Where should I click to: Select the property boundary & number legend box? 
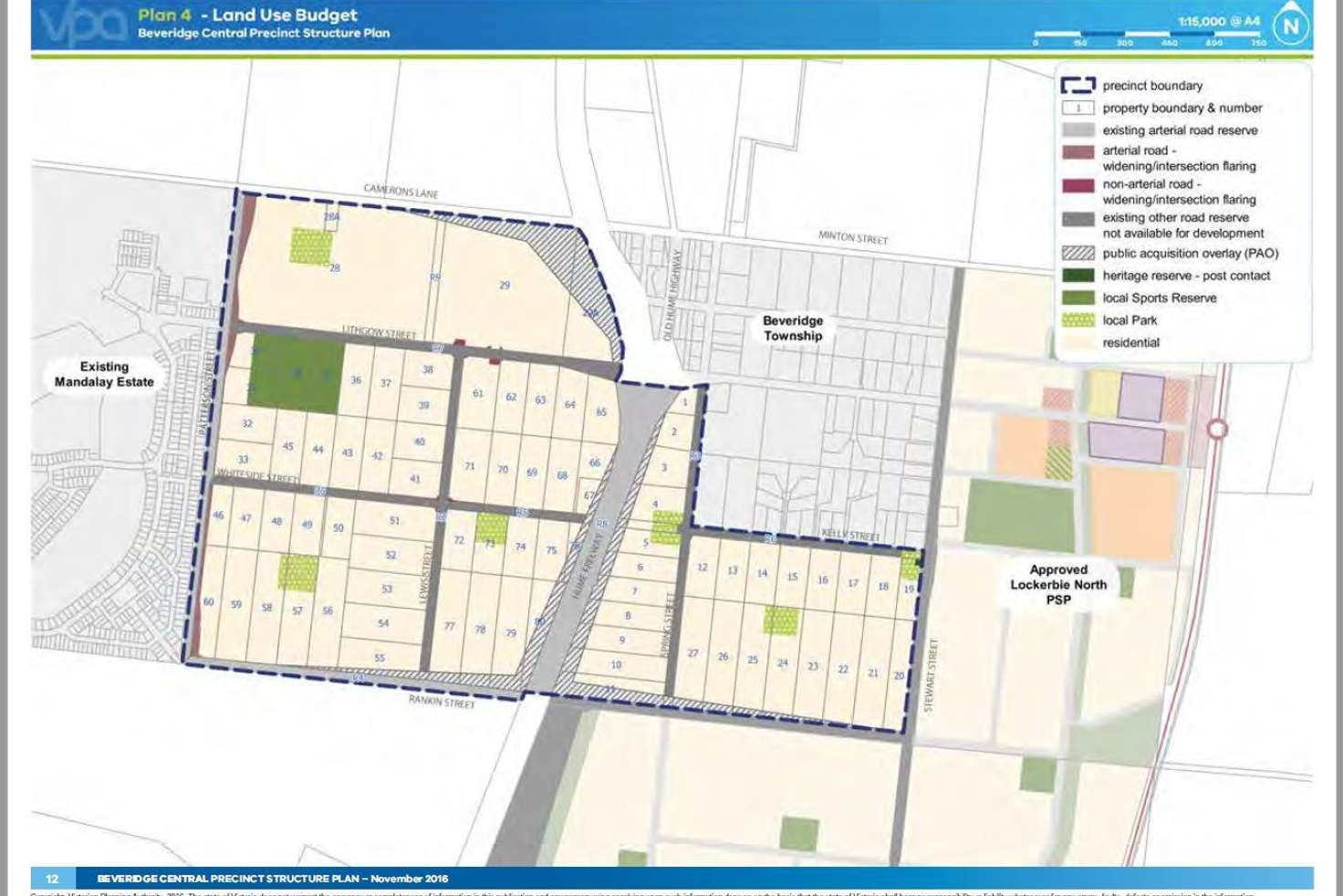(x=1078, y=108)
